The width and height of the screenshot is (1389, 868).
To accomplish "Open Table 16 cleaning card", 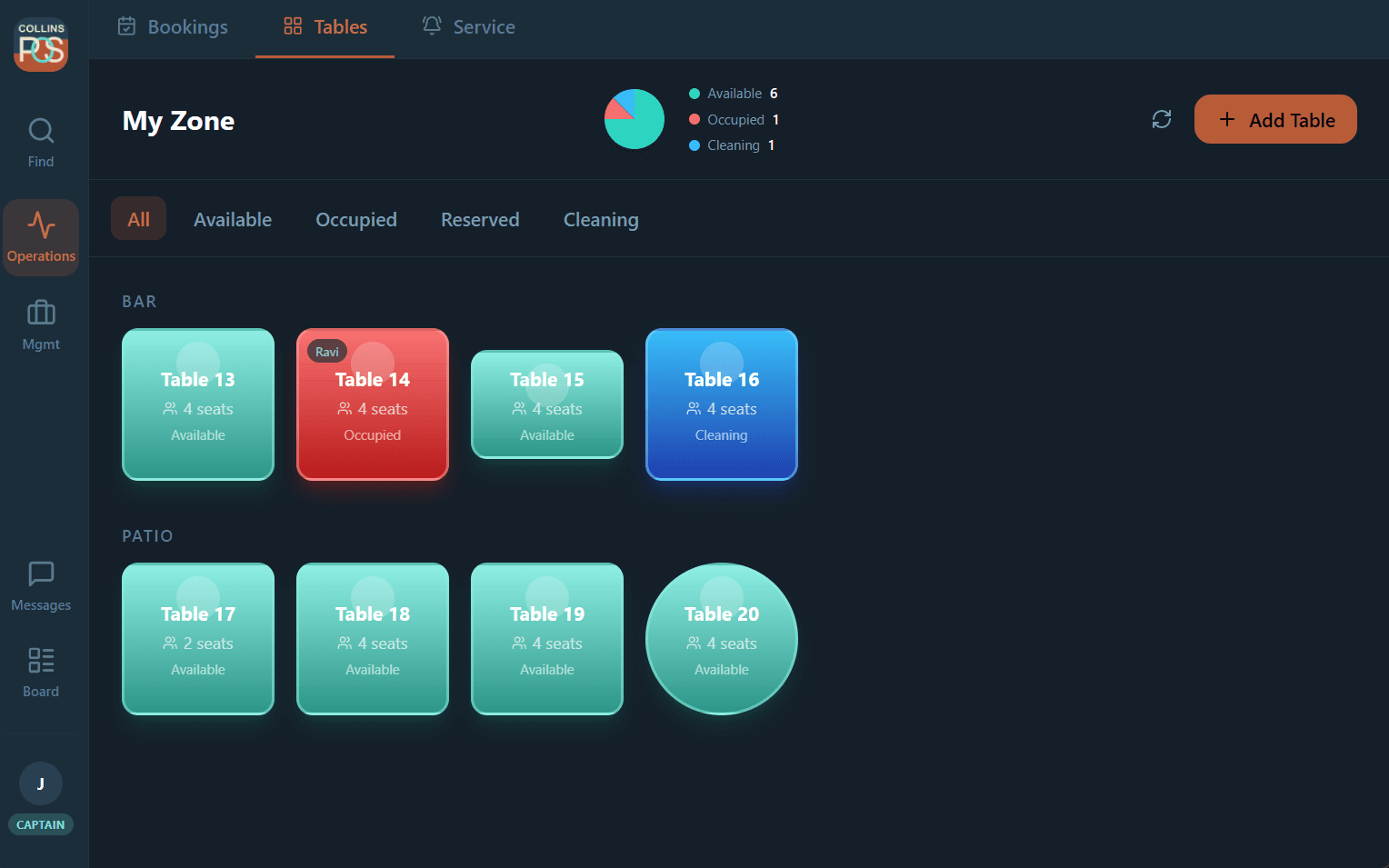I will [x=722, y=404].
